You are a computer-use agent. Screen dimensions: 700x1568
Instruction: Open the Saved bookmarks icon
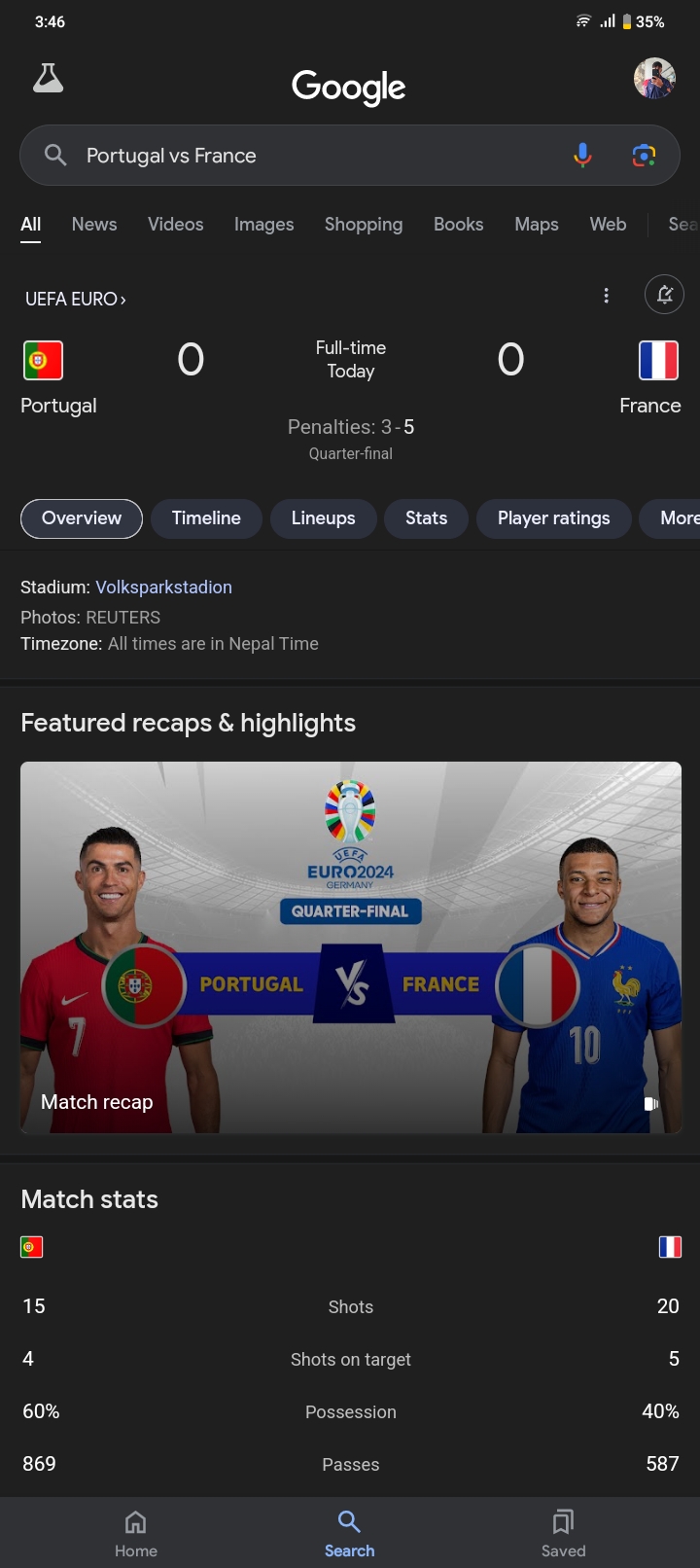click(563, 1521)
